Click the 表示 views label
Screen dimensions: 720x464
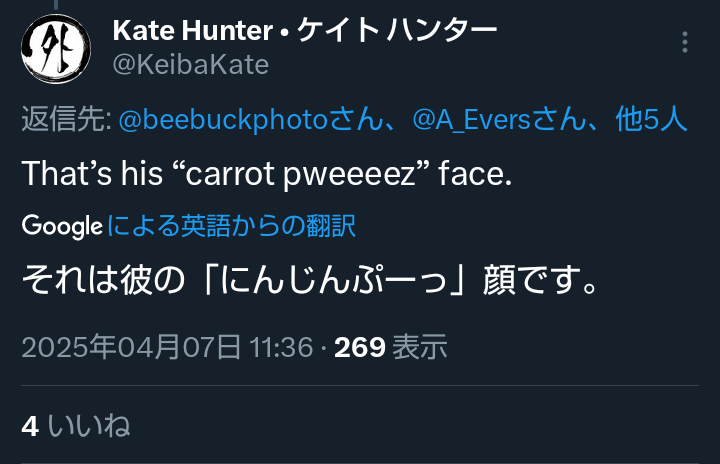tap(419, 347)
